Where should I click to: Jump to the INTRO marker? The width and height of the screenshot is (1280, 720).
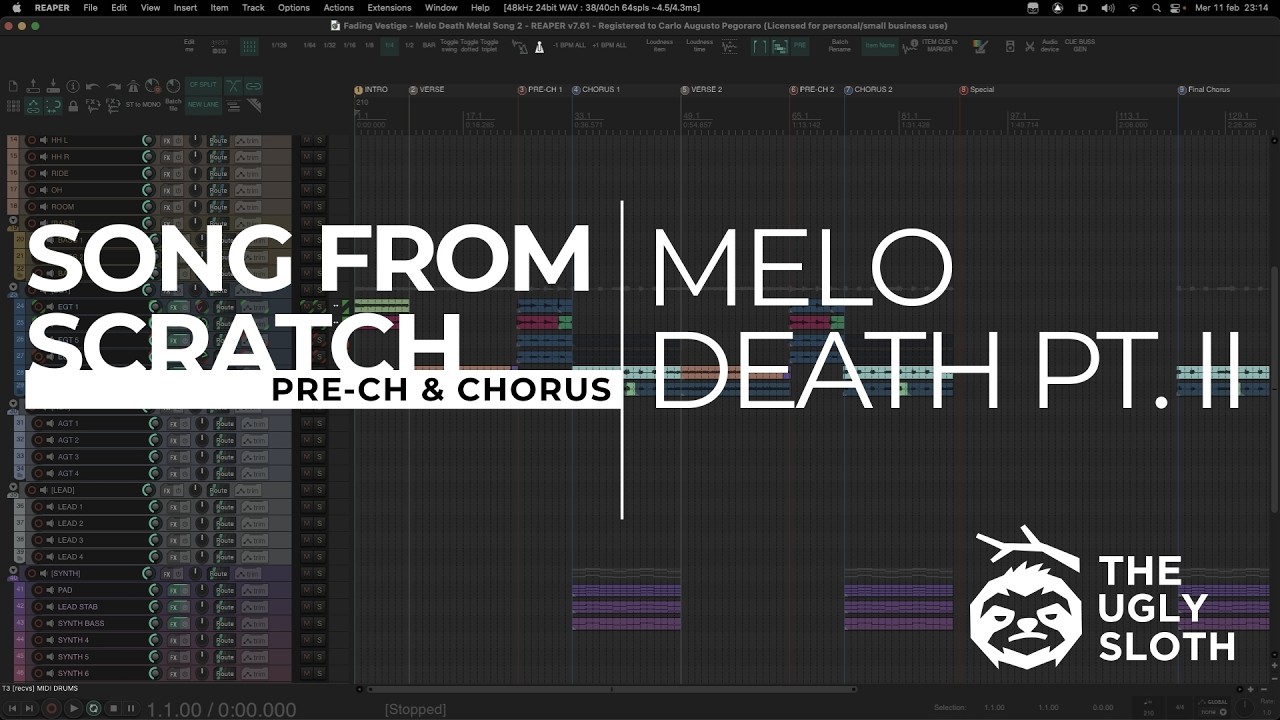[370, 90]
